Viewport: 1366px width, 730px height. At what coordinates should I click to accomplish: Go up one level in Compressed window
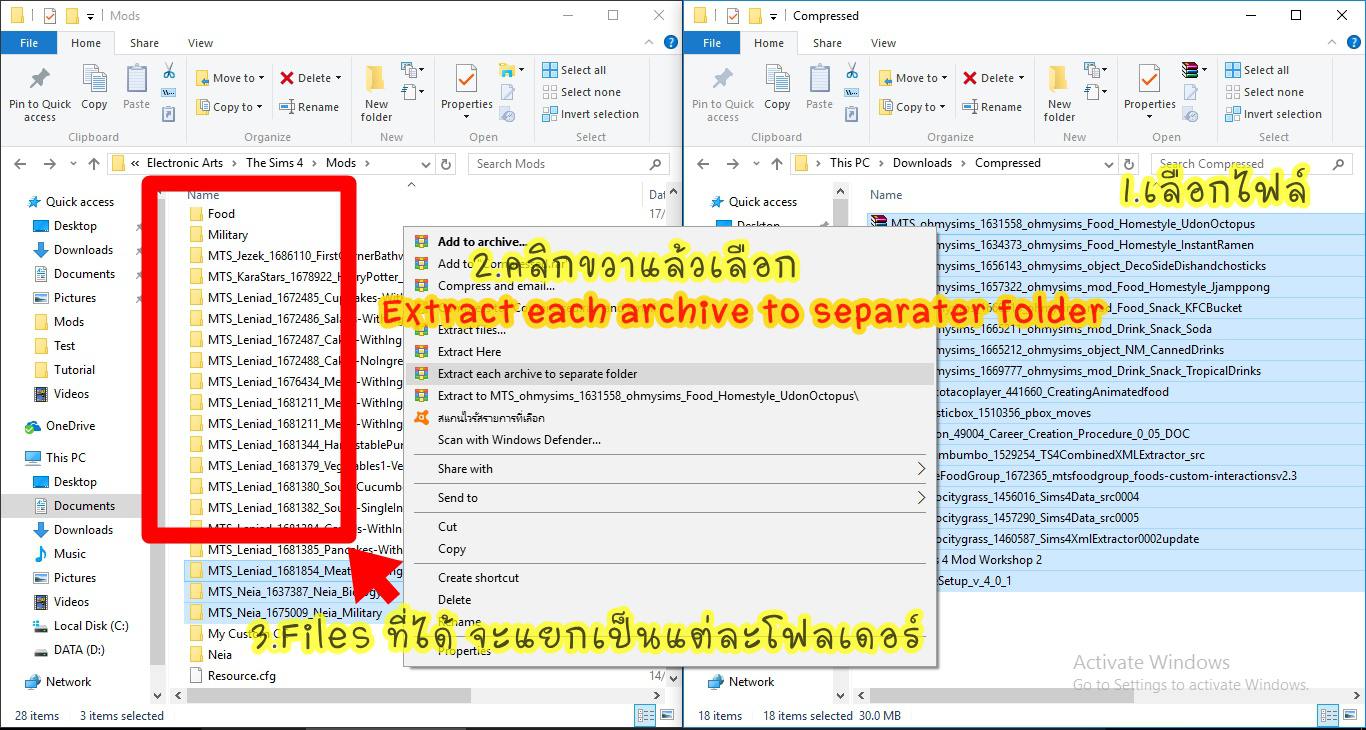tap(776, 164)
